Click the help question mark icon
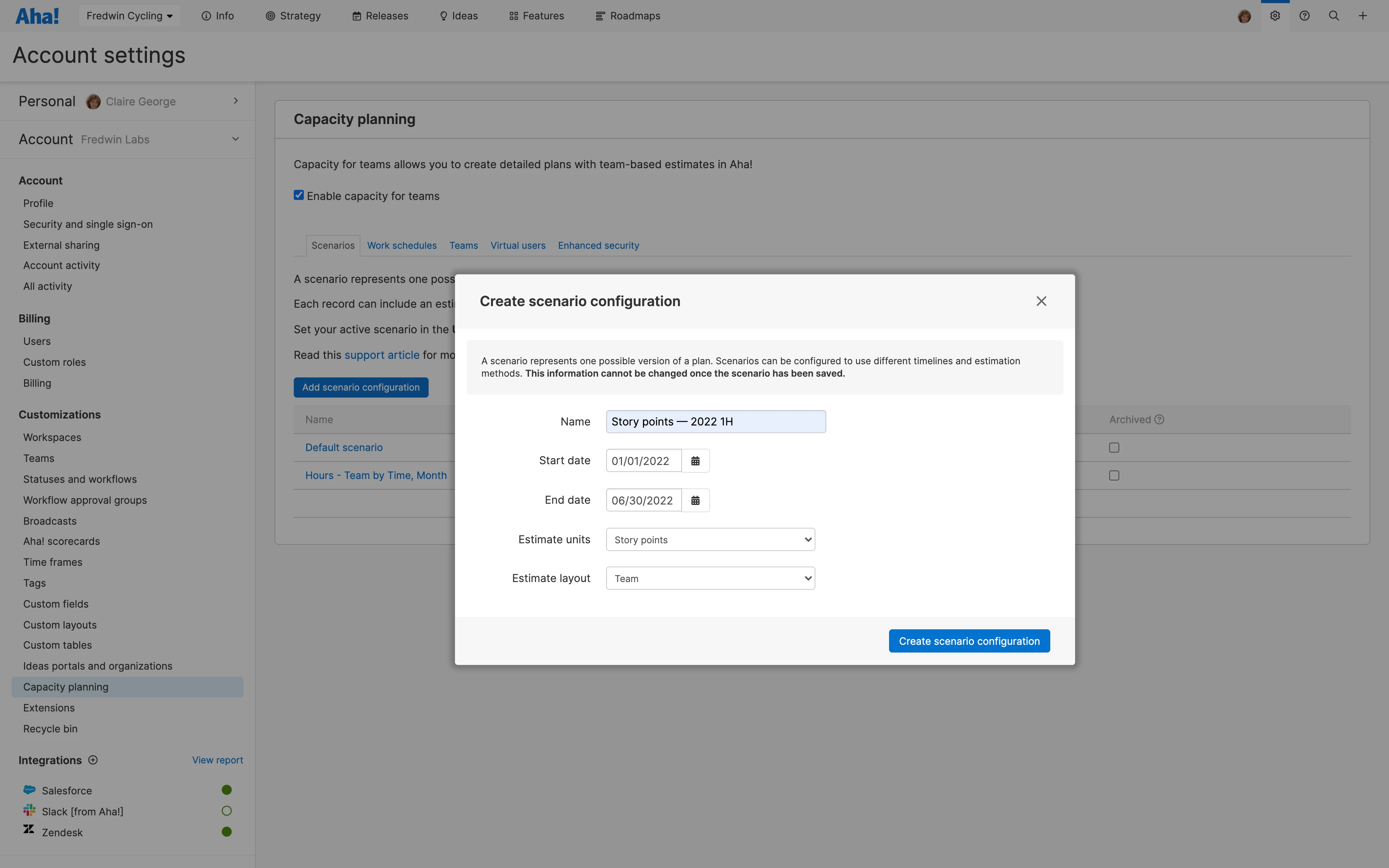1389x868 pixels. 1304,16
